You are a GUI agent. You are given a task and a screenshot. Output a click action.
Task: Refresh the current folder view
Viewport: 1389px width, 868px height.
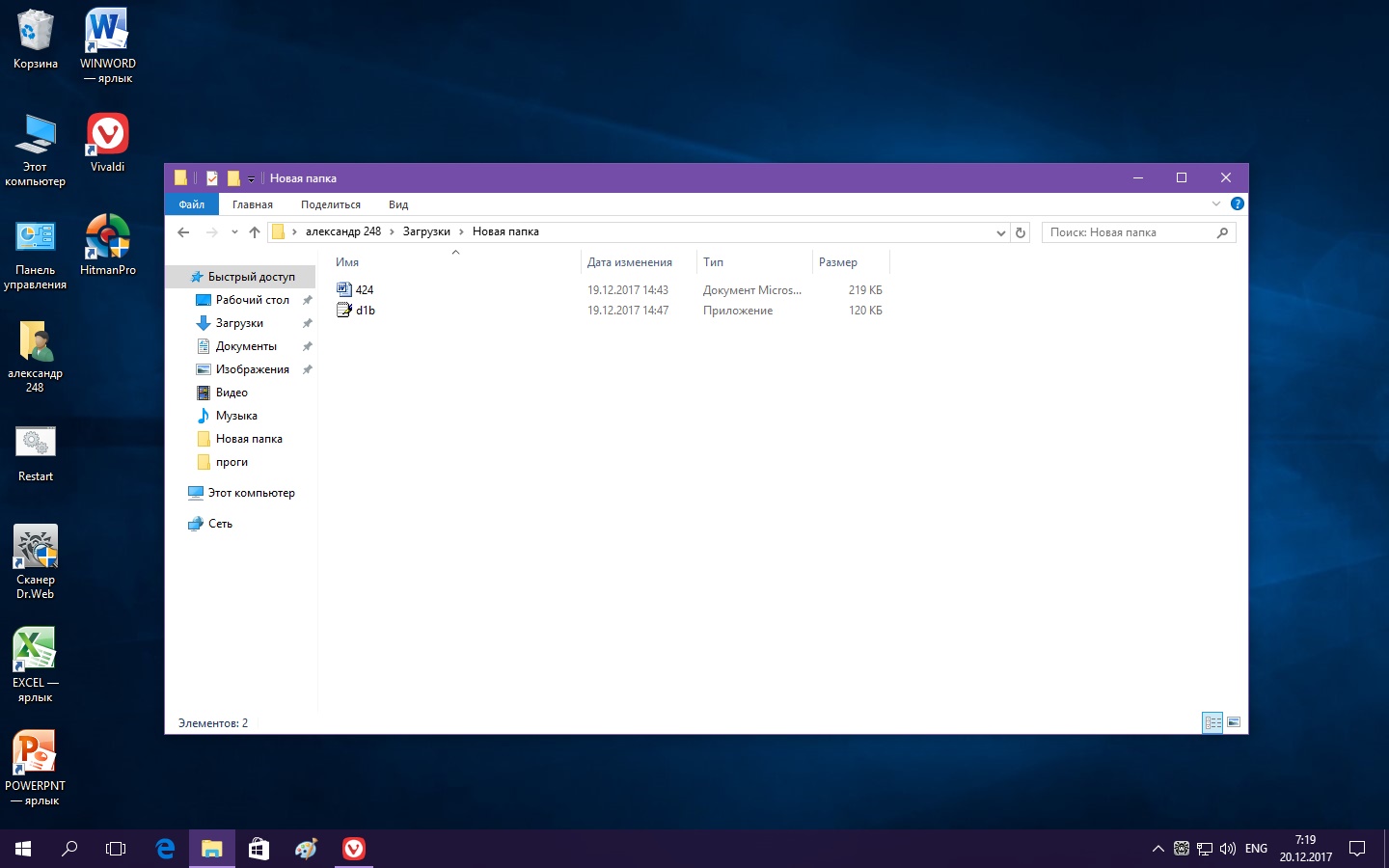point(1021,232)
